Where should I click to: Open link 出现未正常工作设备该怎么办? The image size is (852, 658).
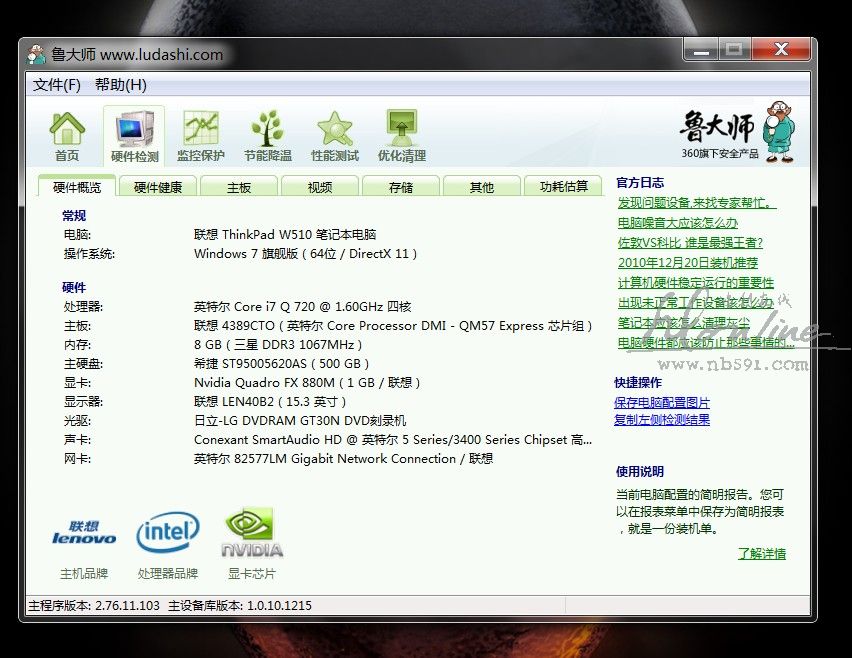pos(695,303)
